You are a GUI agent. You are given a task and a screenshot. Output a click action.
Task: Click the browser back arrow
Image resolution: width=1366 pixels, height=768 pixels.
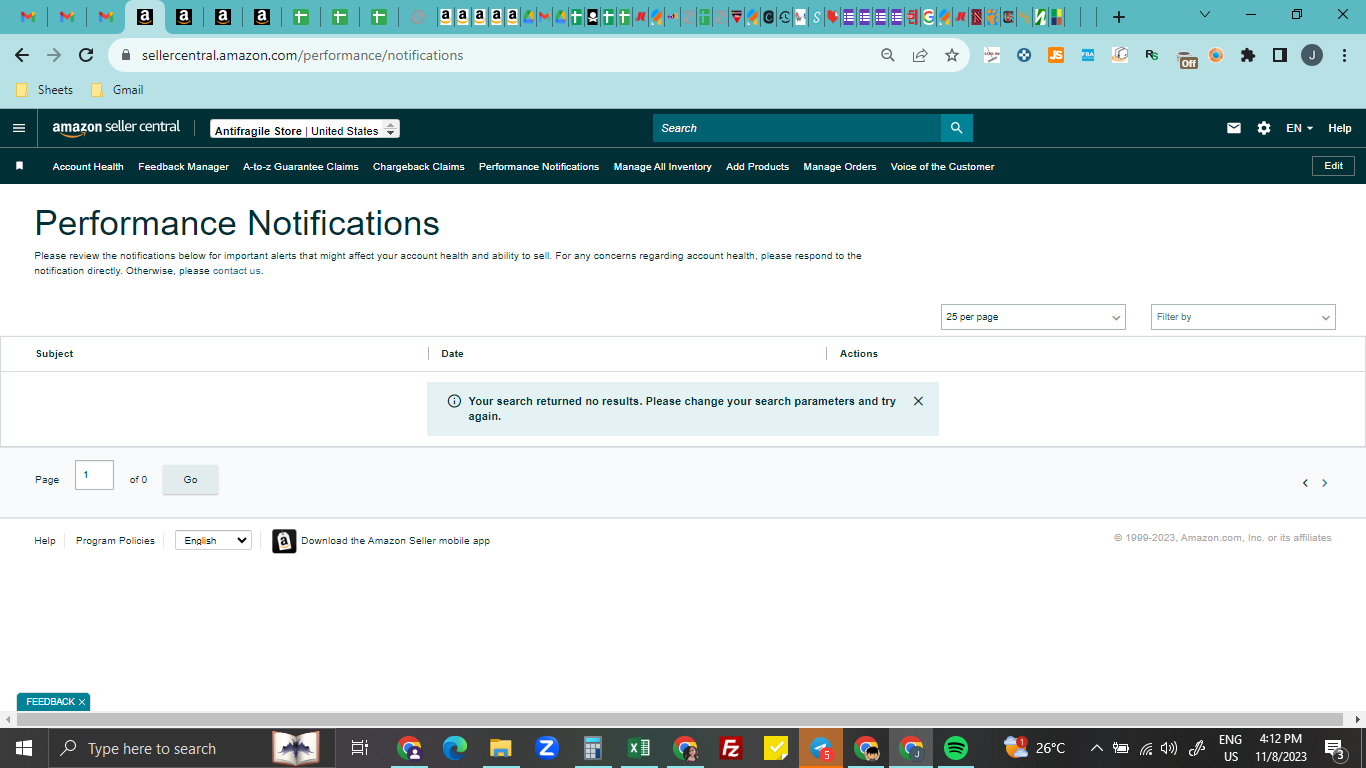pyautogui.click(x=22, y=55)
